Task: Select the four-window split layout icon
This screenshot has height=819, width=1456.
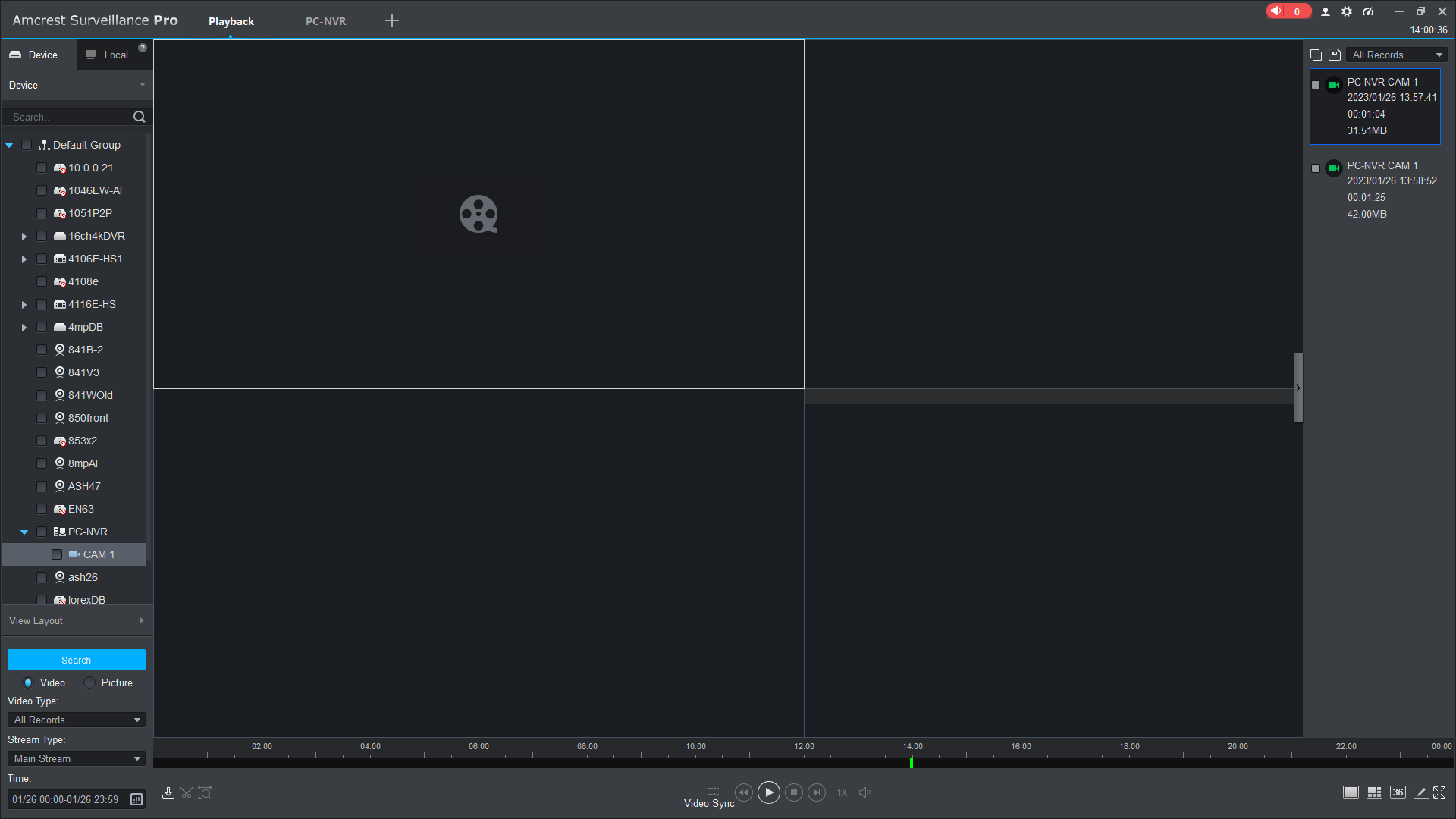Action: point(1351,792)
